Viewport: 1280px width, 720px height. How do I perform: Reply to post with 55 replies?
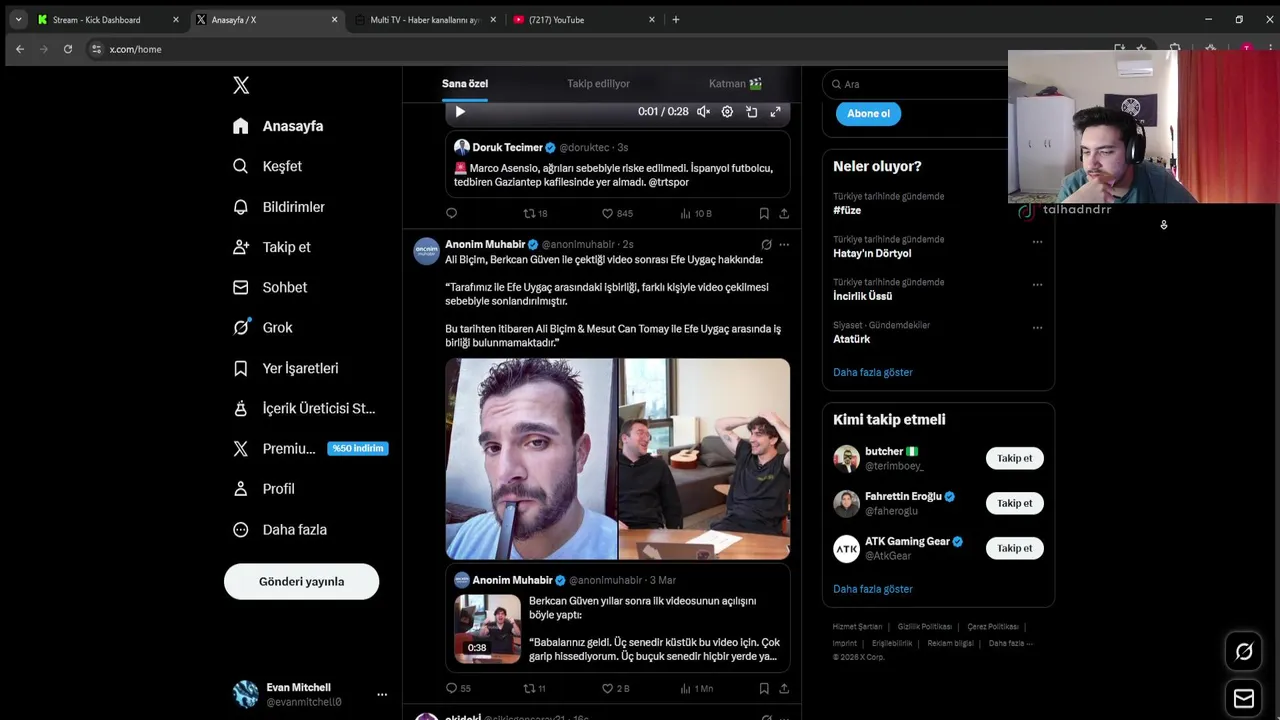point(458,688)
